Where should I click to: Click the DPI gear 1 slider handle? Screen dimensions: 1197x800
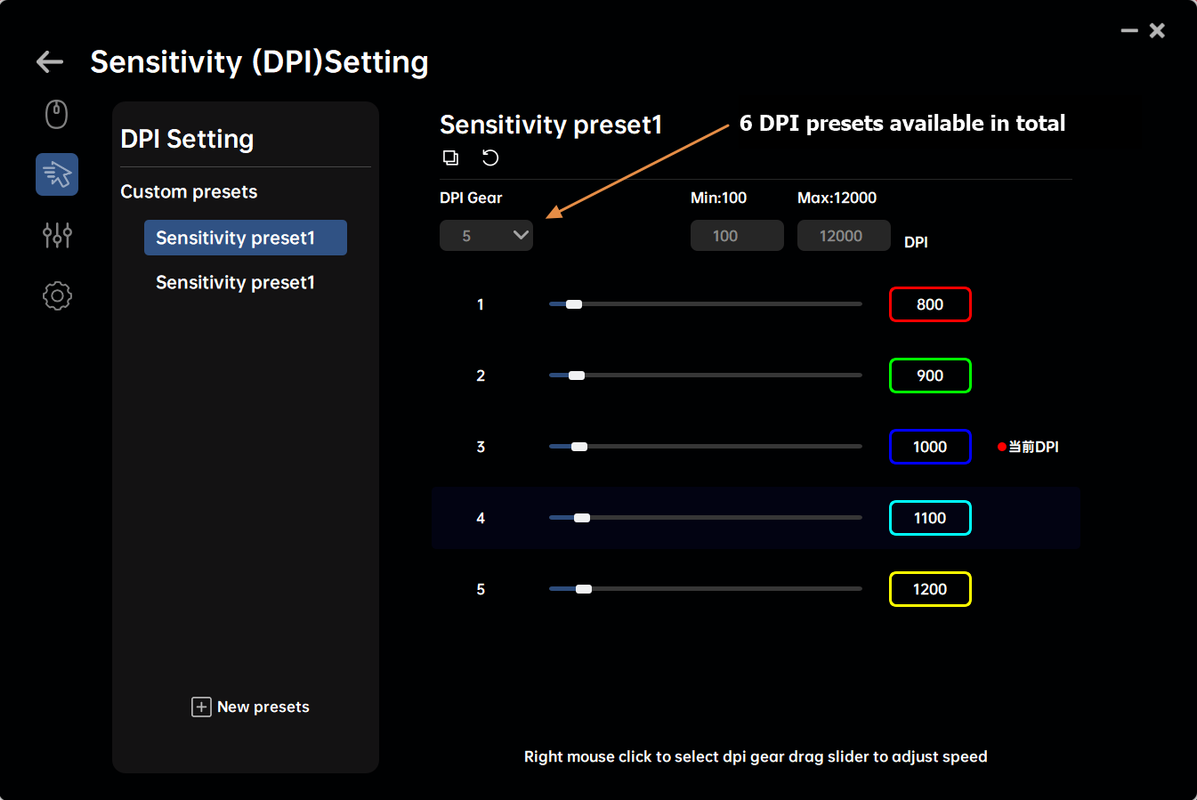(574, 305)
